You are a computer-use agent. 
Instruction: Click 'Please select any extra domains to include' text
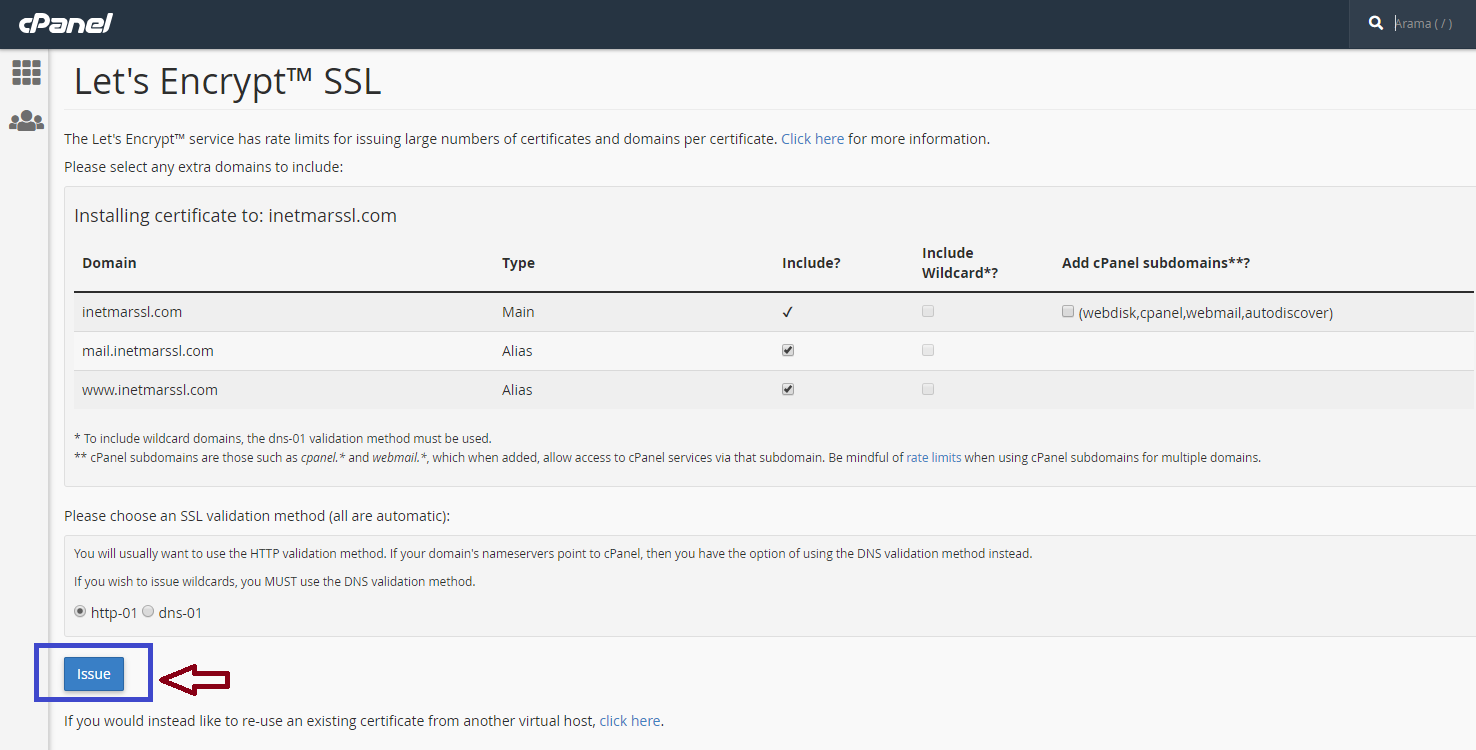(204, 166)
